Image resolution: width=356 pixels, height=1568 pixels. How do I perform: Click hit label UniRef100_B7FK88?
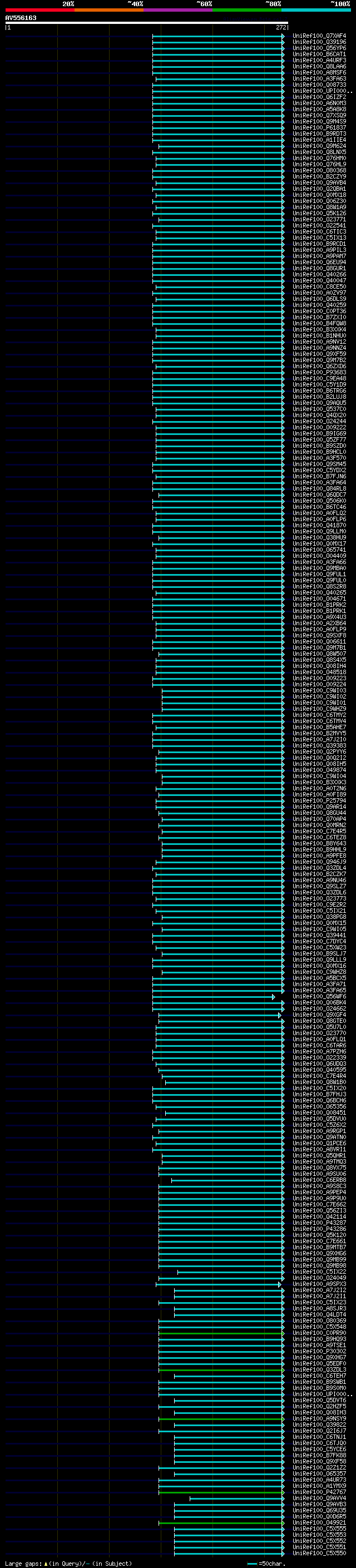click(x=319, y=1456)
